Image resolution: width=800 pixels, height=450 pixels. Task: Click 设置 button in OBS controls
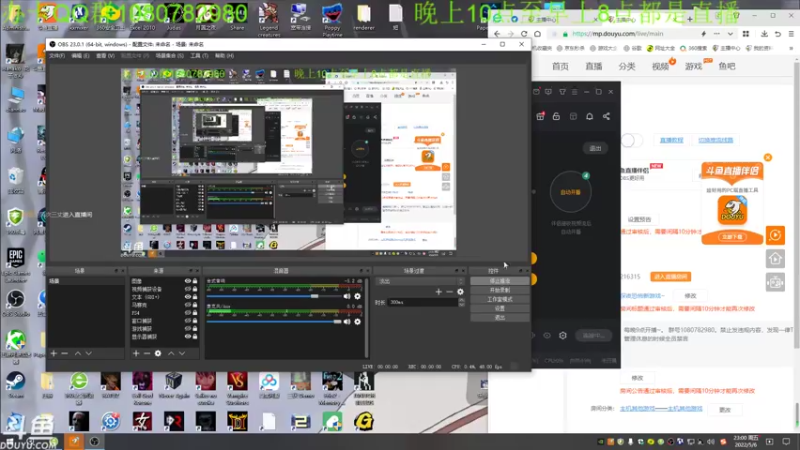[499, 309]
